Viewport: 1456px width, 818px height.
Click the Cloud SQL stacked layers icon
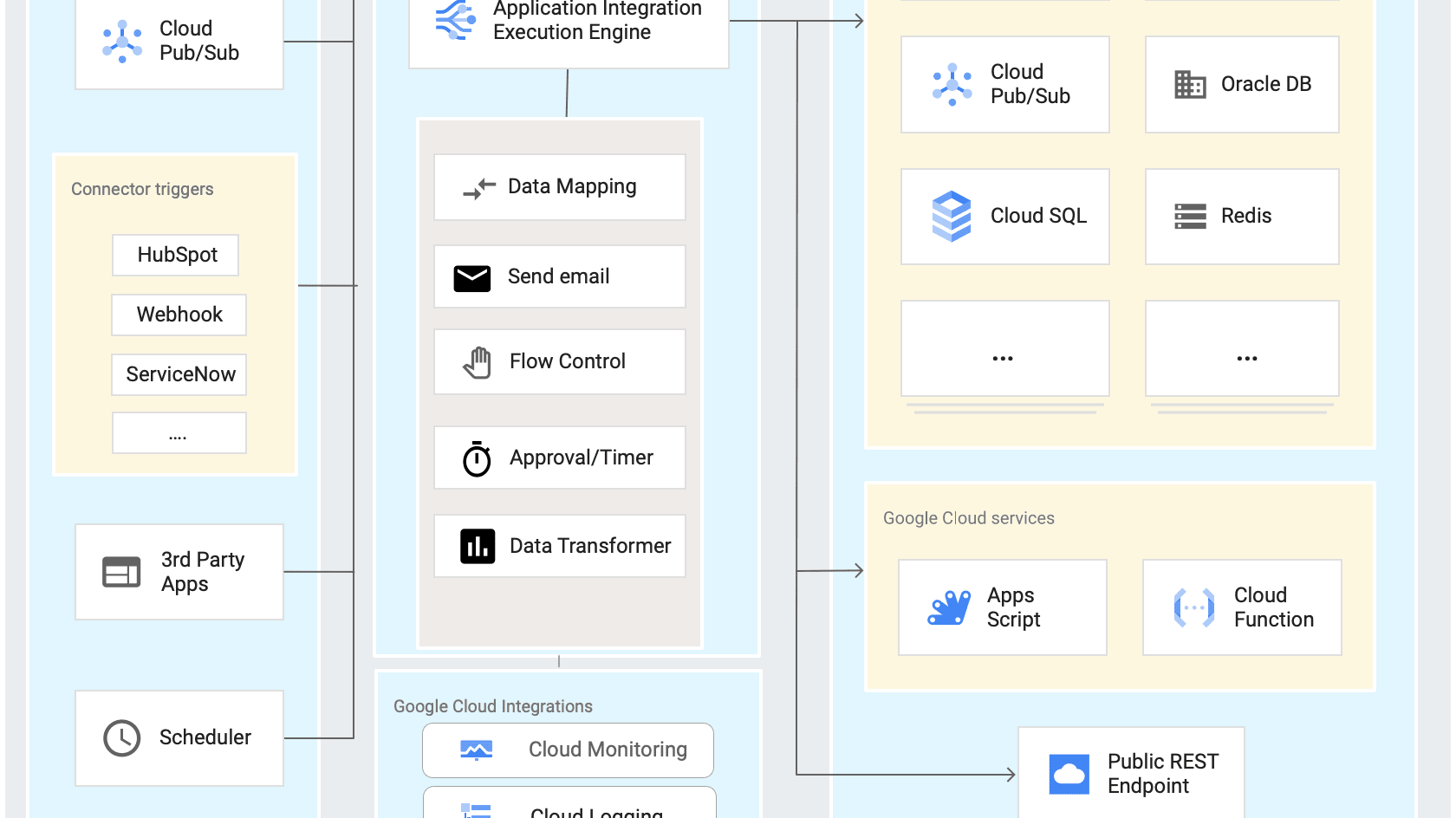952,216
